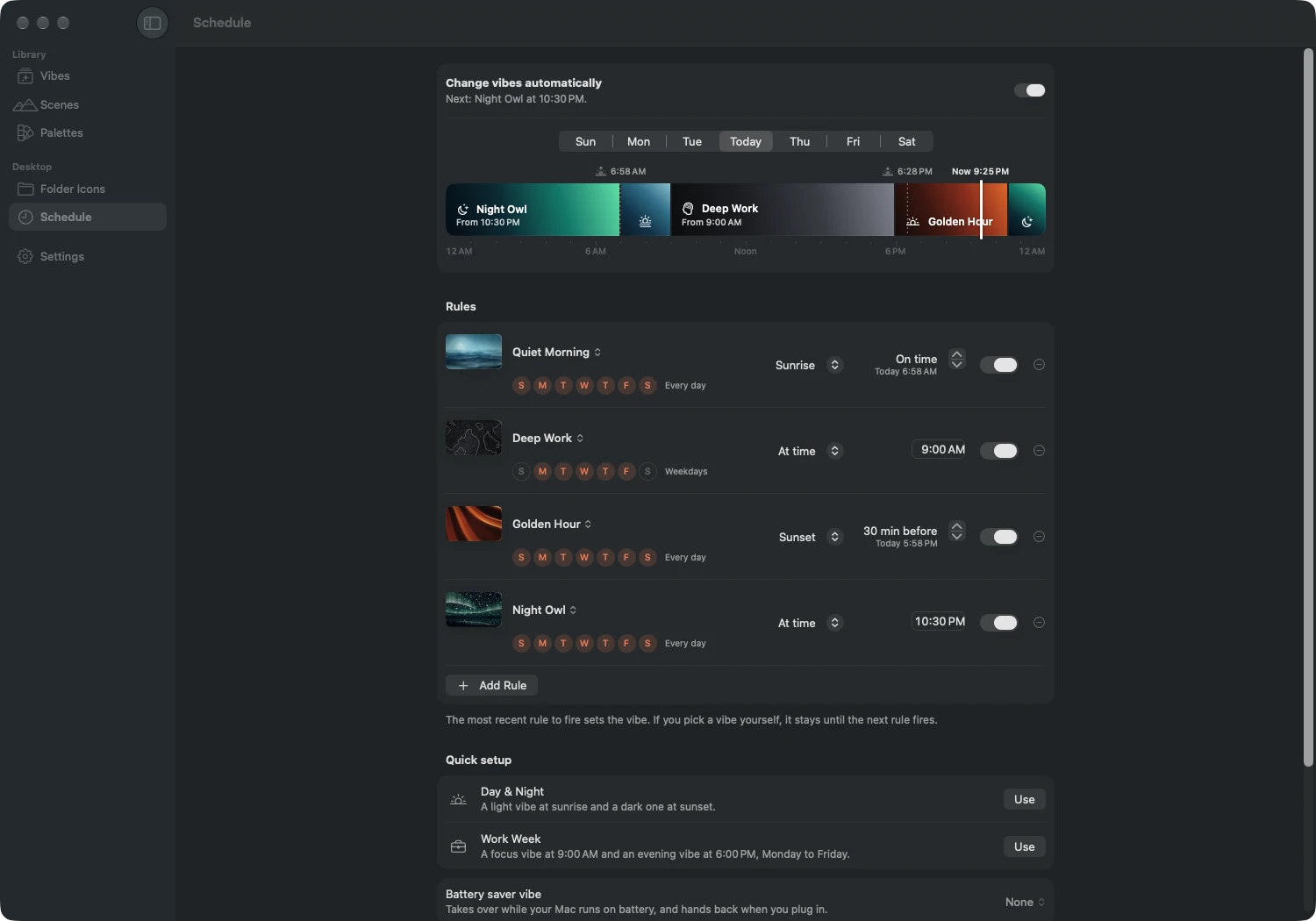This screenshot has width=1316, height=921.
Task: Open the Sunrise trigger dropdown for Quiet Morning
Action: click(809, 365)
